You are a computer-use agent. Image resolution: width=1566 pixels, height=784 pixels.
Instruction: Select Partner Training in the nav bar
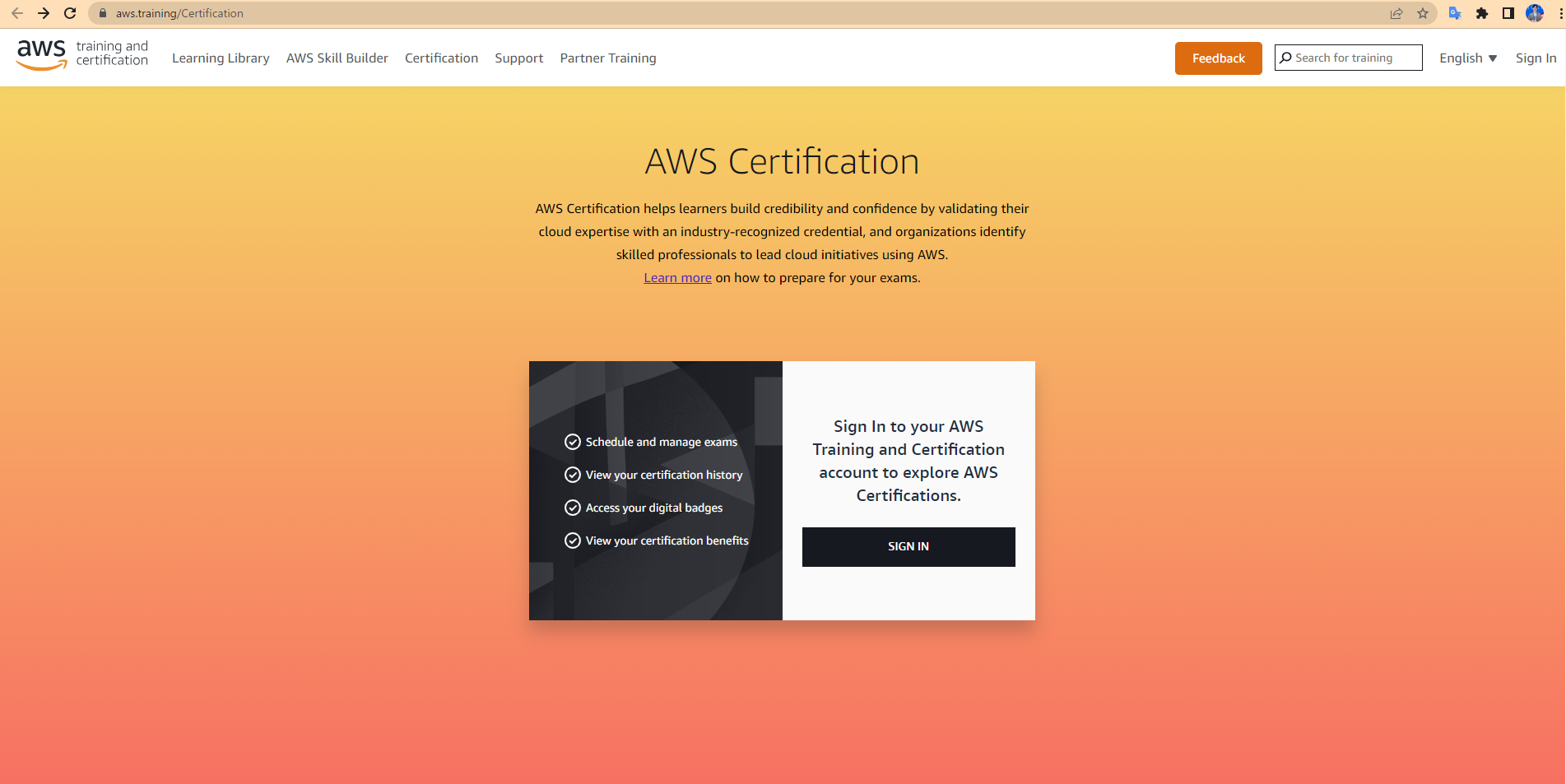pos(608,58)
